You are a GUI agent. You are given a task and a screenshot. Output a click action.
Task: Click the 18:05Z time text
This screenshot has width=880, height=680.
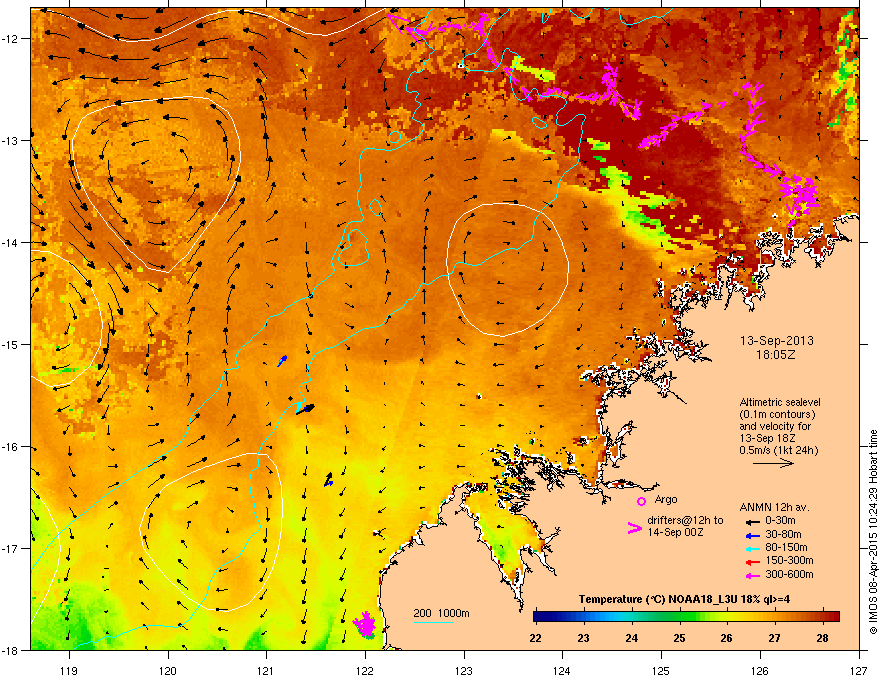(x=776, y=355)
